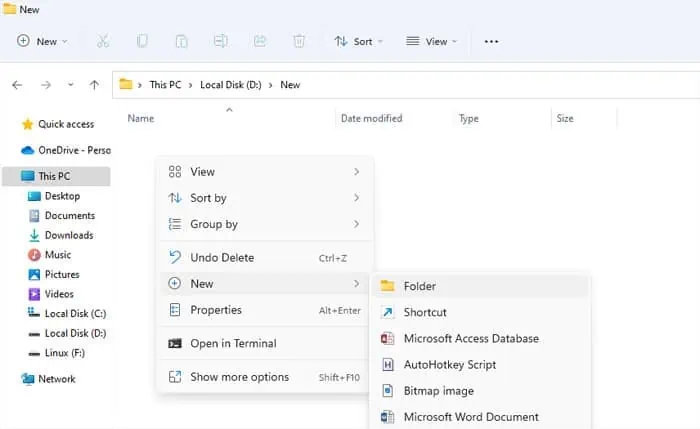Select Local Disk (C:) in sidebar
Screen dimensions: 700x429
[75, 313]
